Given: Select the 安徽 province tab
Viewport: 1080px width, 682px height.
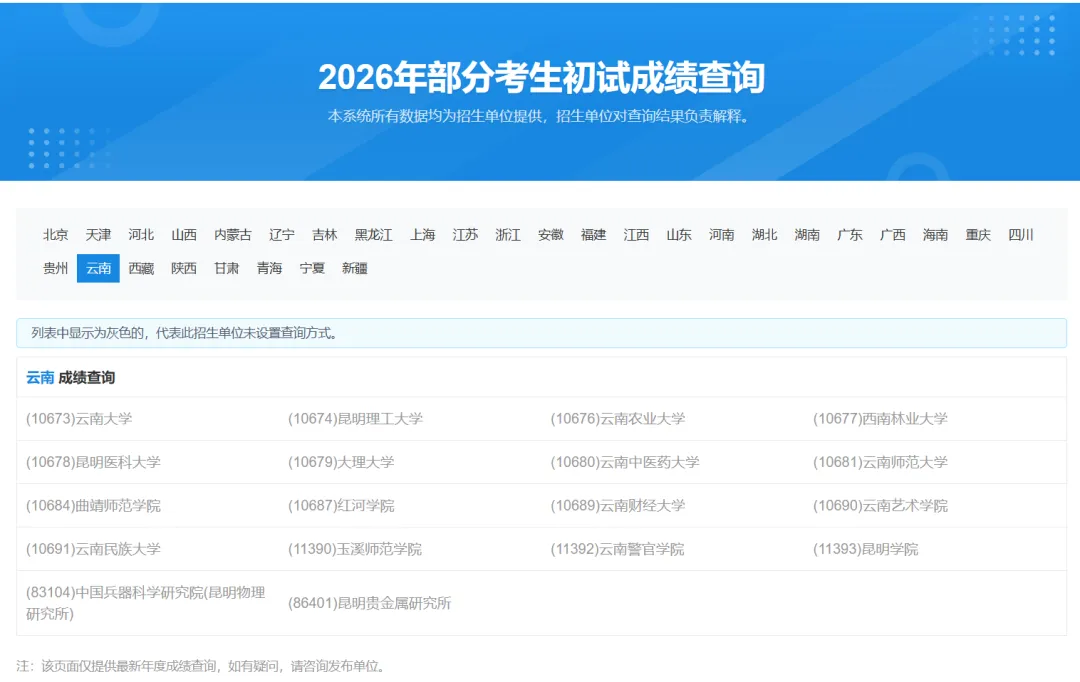Looking at the screenshot, I should (x=550, y=235).
